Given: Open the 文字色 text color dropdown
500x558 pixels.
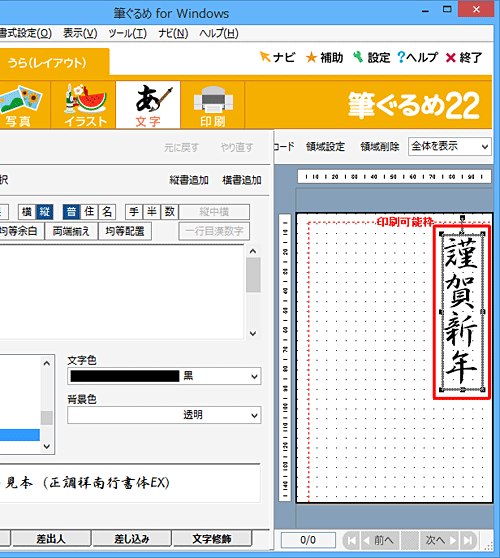Looking at the screenshot, I should (164, 376).
